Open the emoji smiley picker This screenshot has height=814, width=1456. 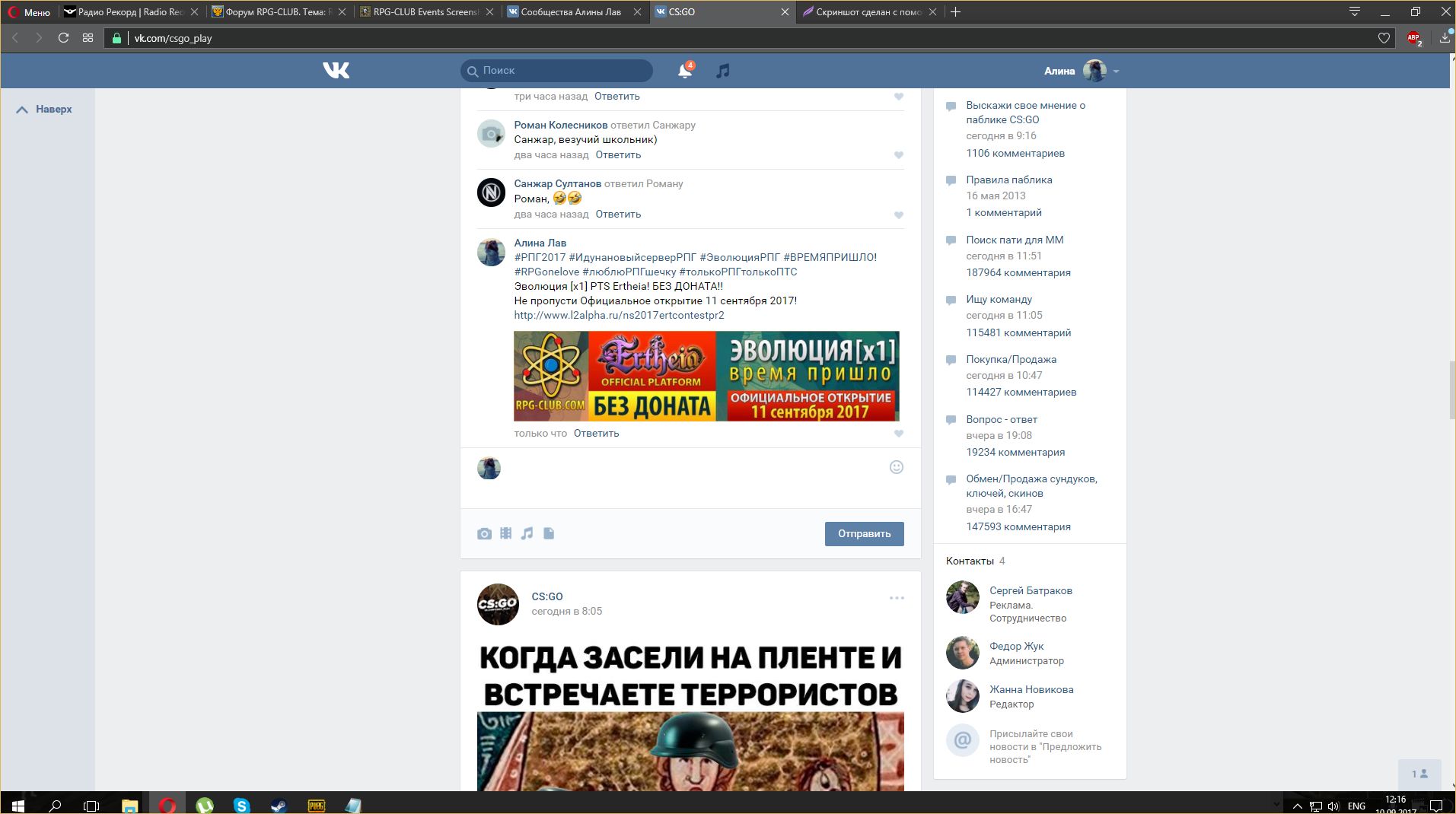click(897, 467)
